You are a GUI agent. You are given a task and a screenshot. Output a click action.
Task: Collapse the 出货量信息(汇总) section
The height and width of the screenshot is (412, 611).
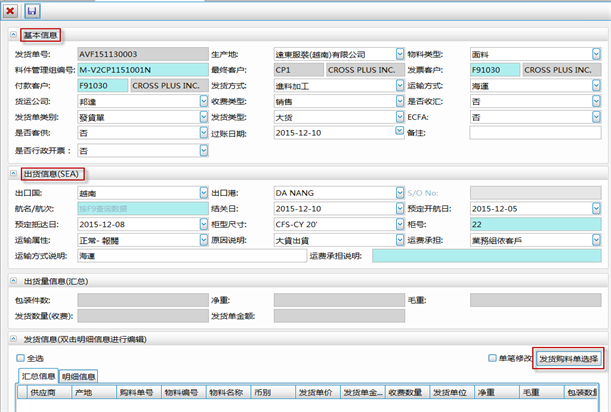(x=12, y=282)
